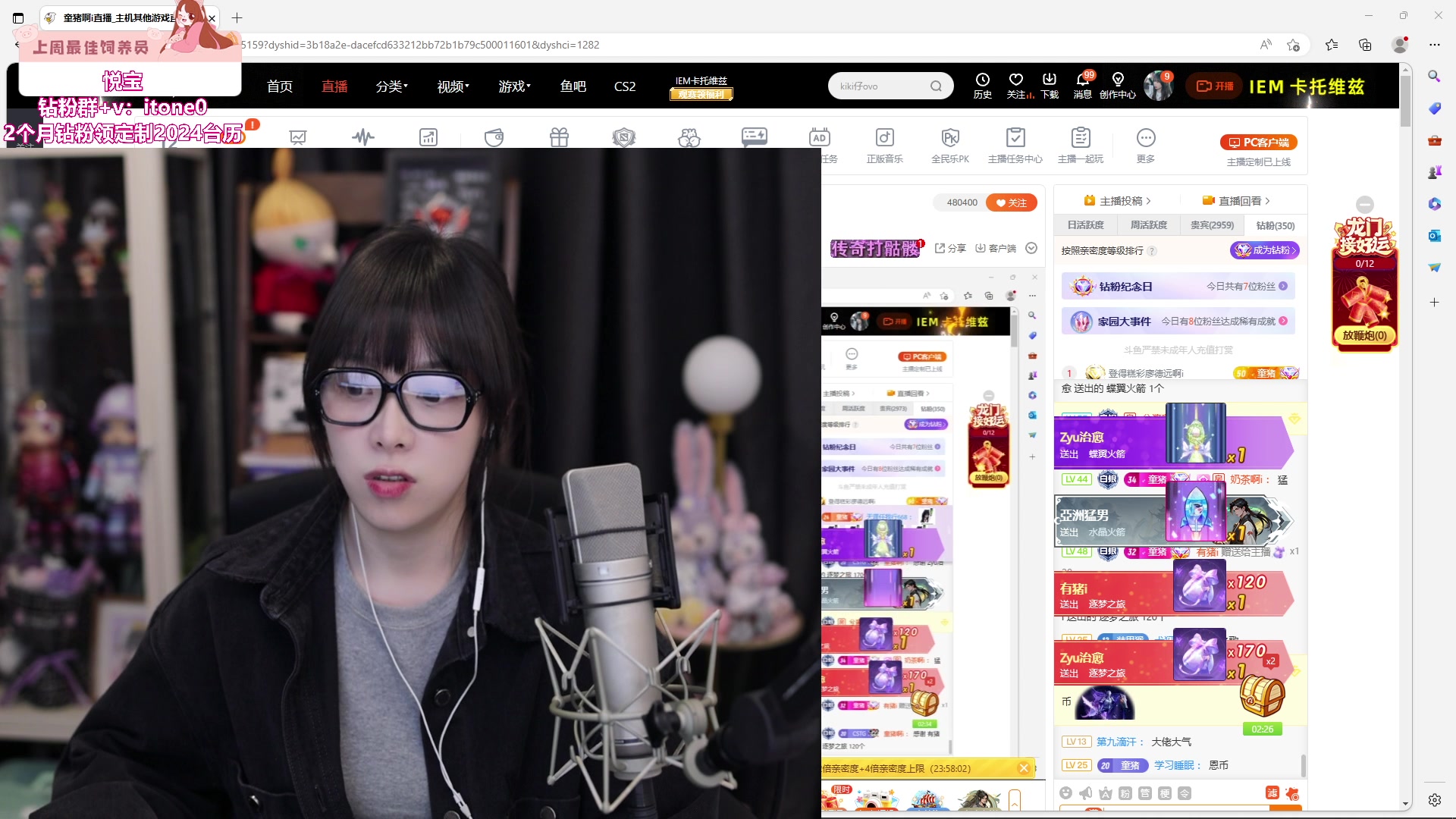The width and height of the screenshot is (1456, 819).
Task: Select the 鱼吧 menu item
Action: (x=573, y=86)
